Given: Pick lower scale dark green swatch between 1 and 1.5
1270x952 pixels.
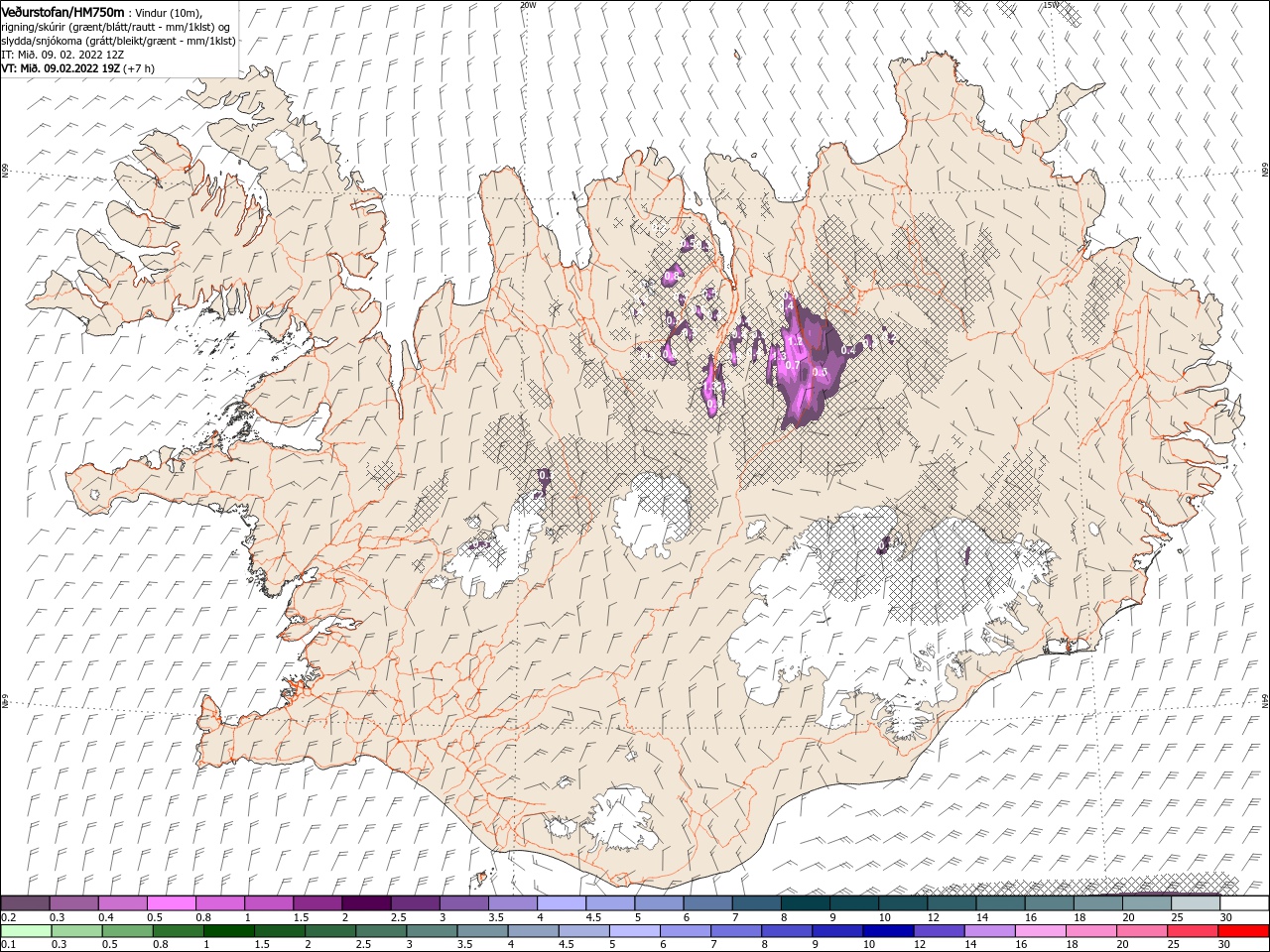Looking at the screenshot, I should pos(228,931).
